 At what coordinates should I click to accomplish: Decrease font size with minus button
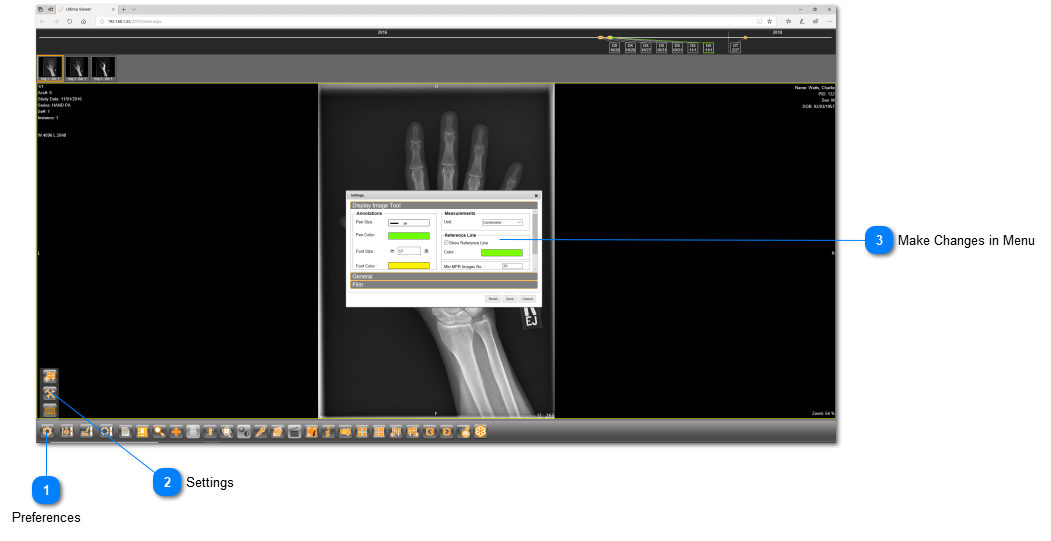pos(392,251)
